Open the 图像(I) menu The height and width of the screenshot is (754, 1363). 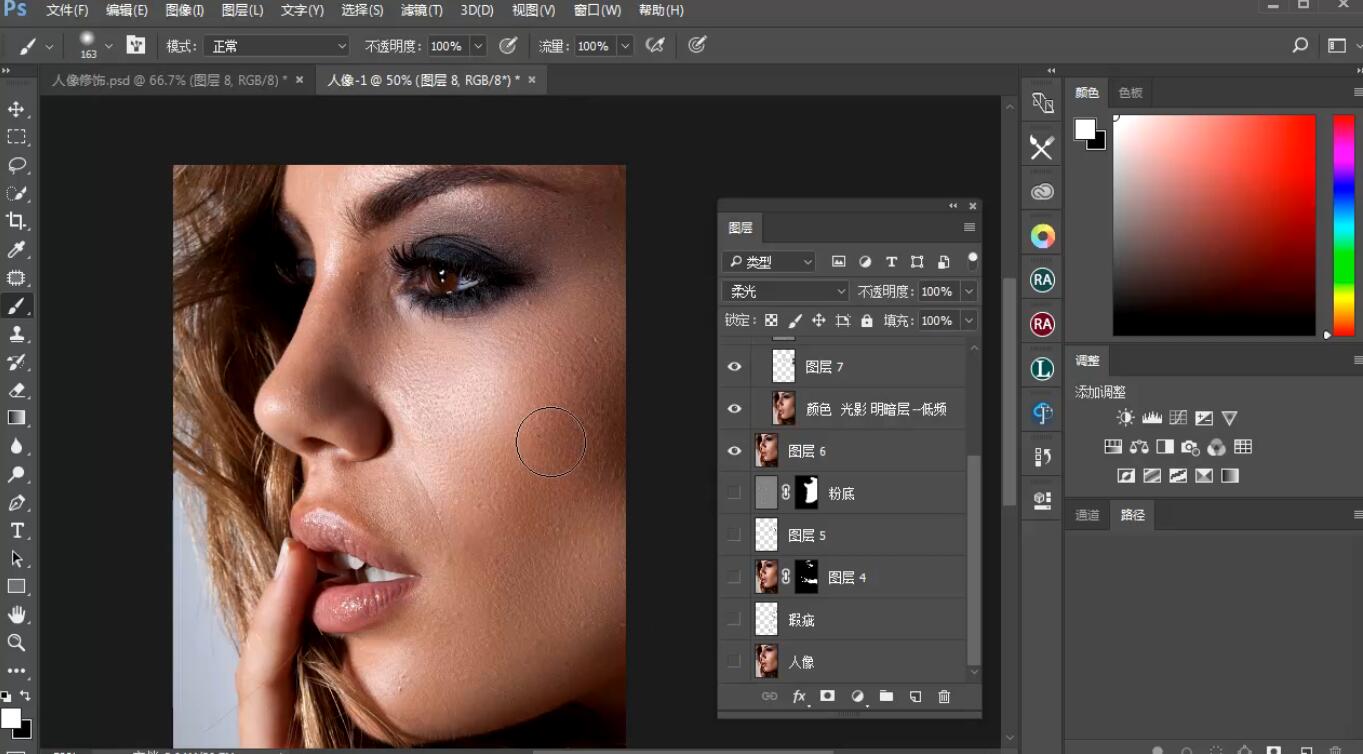184,10
